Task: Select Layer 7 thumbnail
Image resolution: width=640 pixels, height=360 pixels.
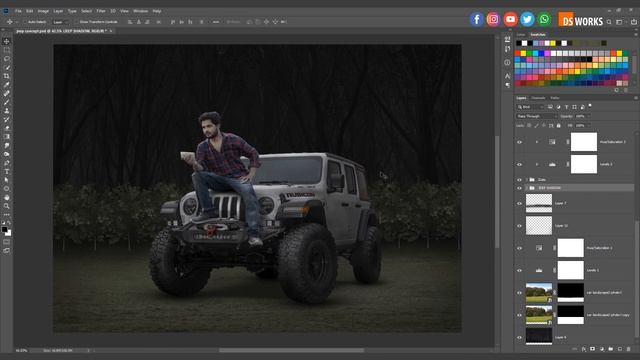Action: tap(539, 203)
